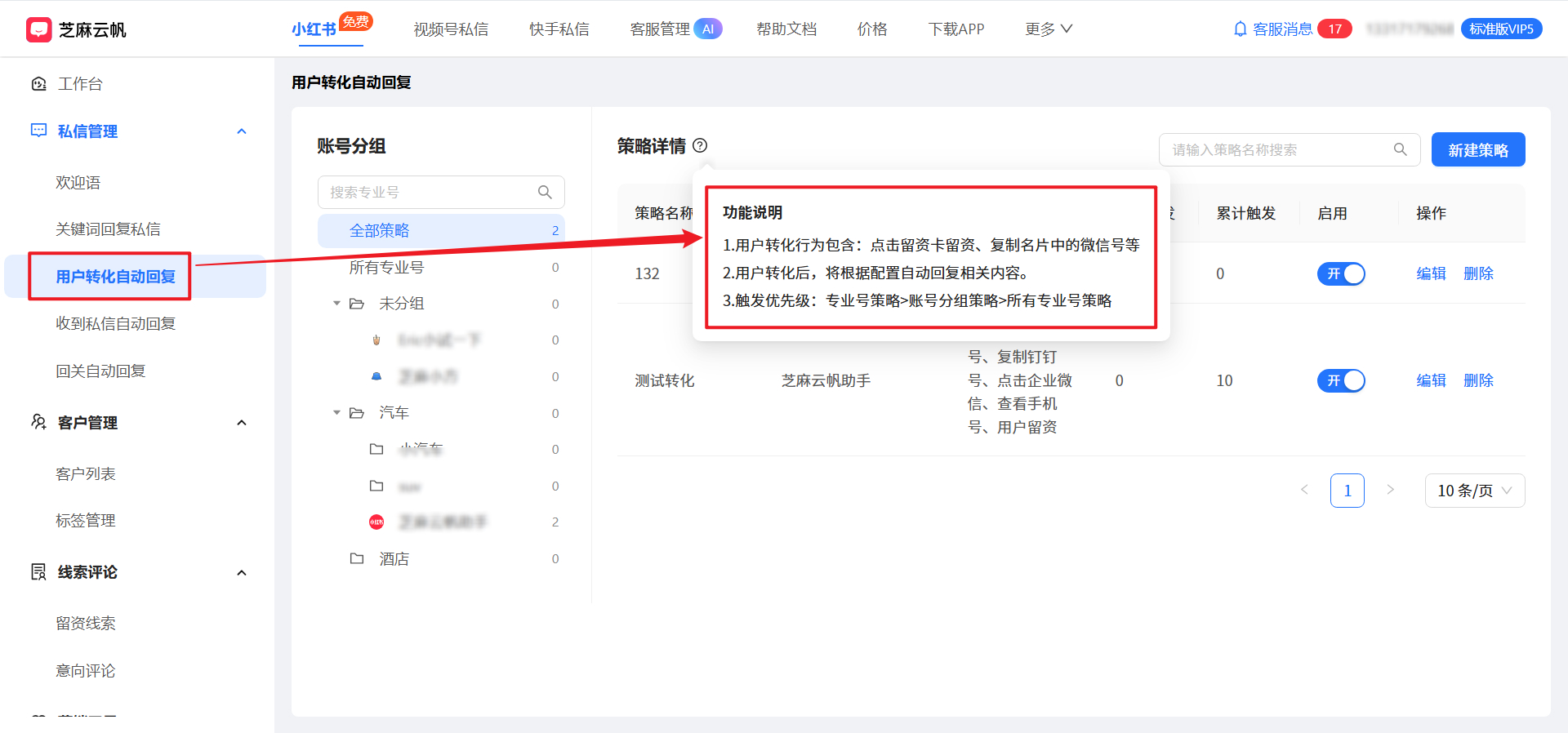Collapse the 未分组 tree node arrow
The height and width of the screenshot is (733, 1568).
coord(336,304)
